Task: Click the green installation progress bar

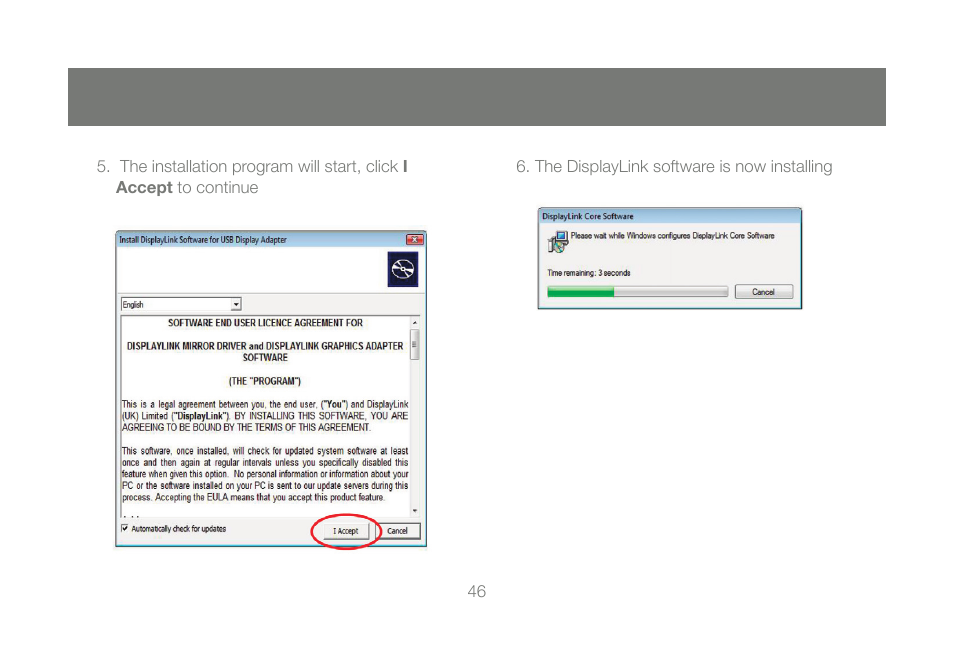Action: click(638, 292)
